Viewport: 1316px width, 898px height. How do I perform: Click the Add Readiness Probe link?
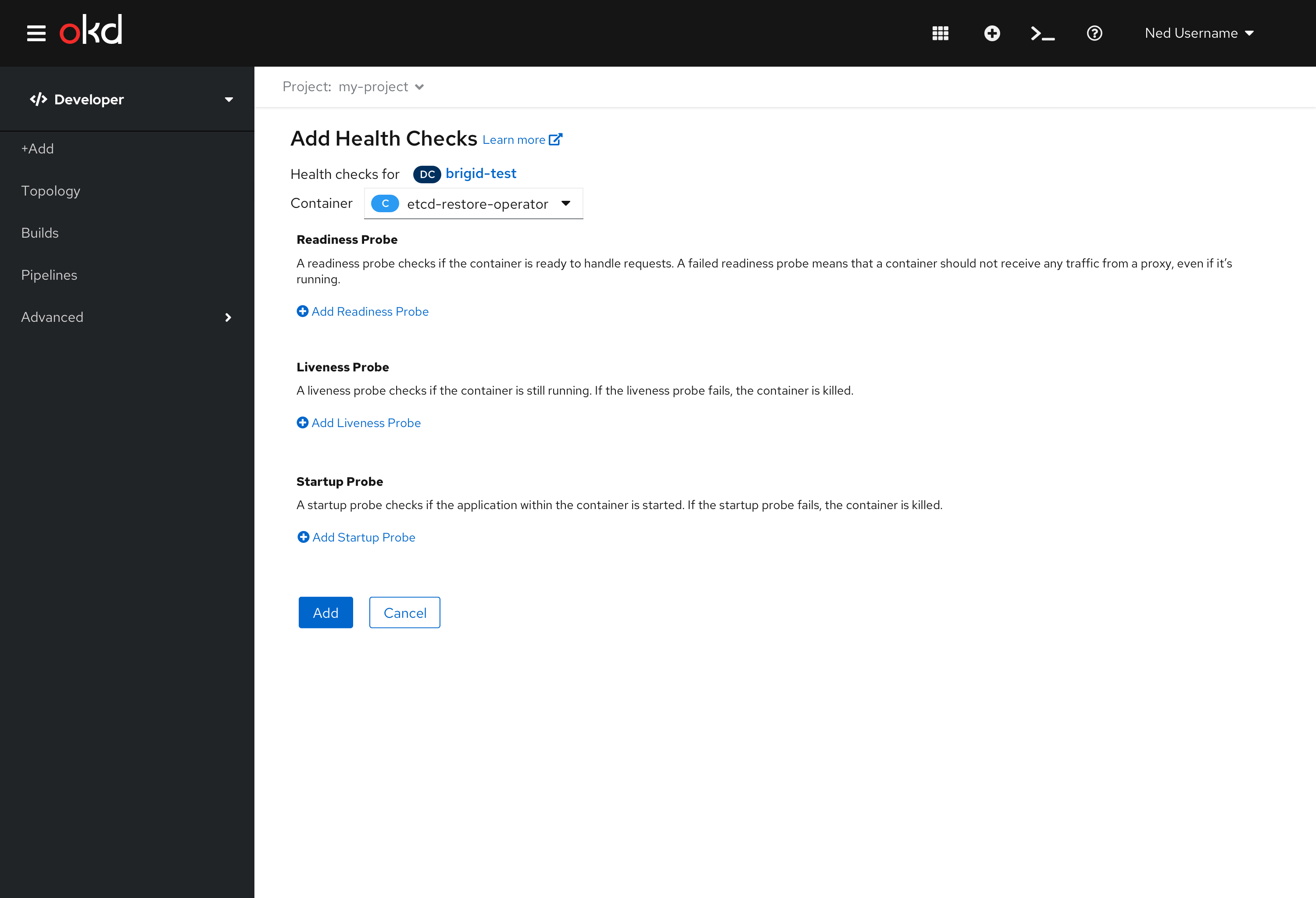[x=363, y=311]
